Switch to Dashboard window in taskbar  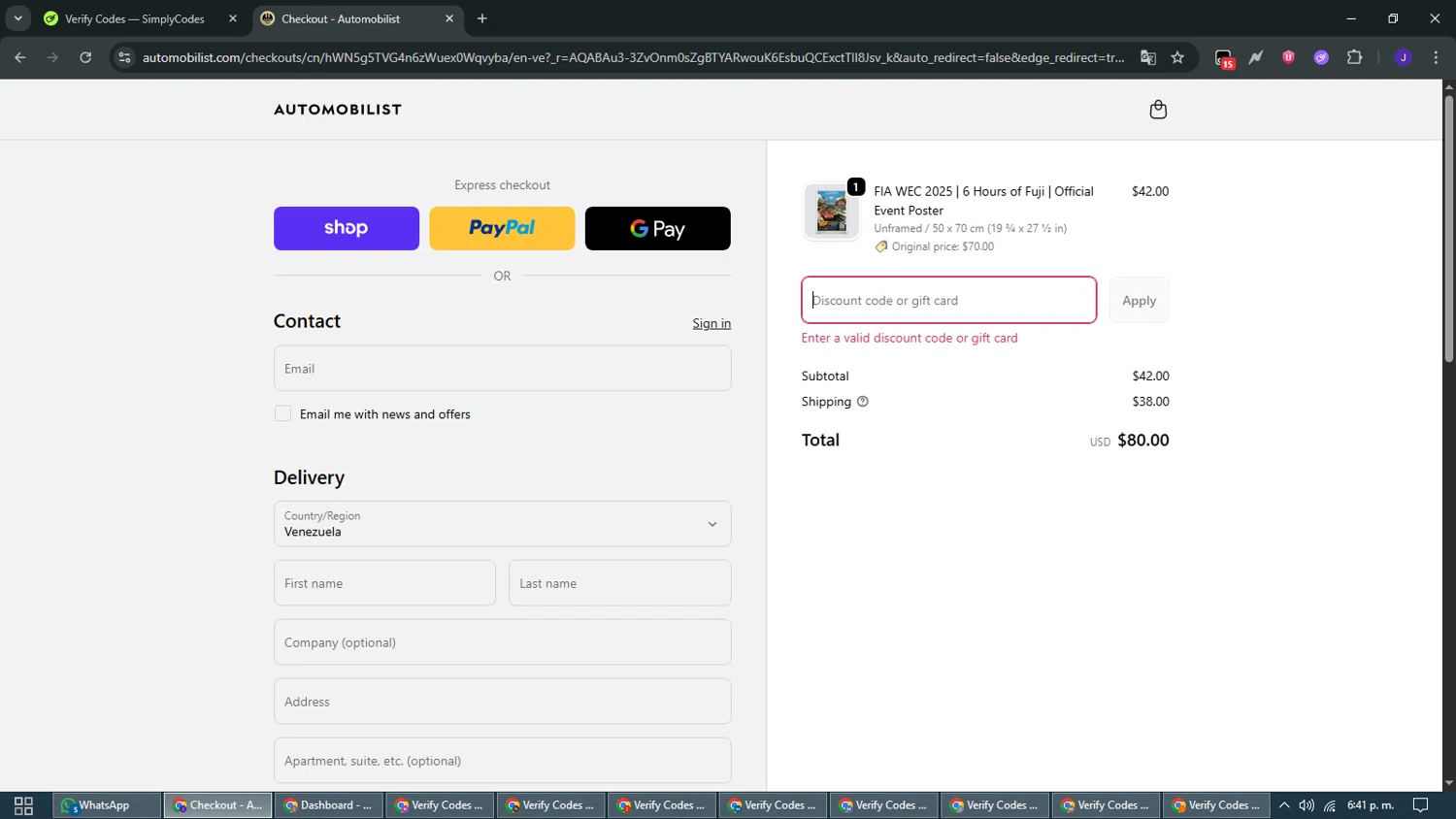[x=328, y=805]
